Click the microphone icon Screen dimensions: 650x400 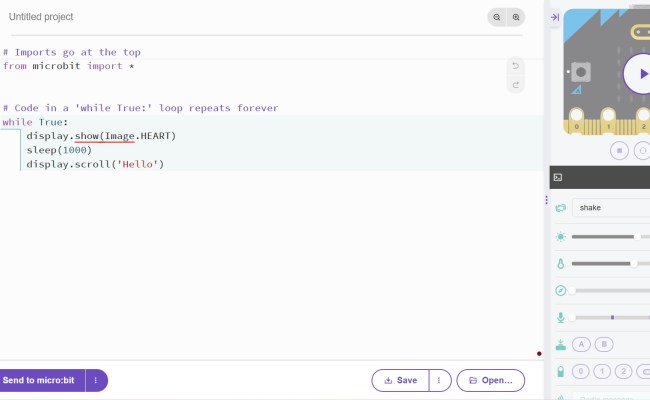pyautogui.click(x=560, y=318)
